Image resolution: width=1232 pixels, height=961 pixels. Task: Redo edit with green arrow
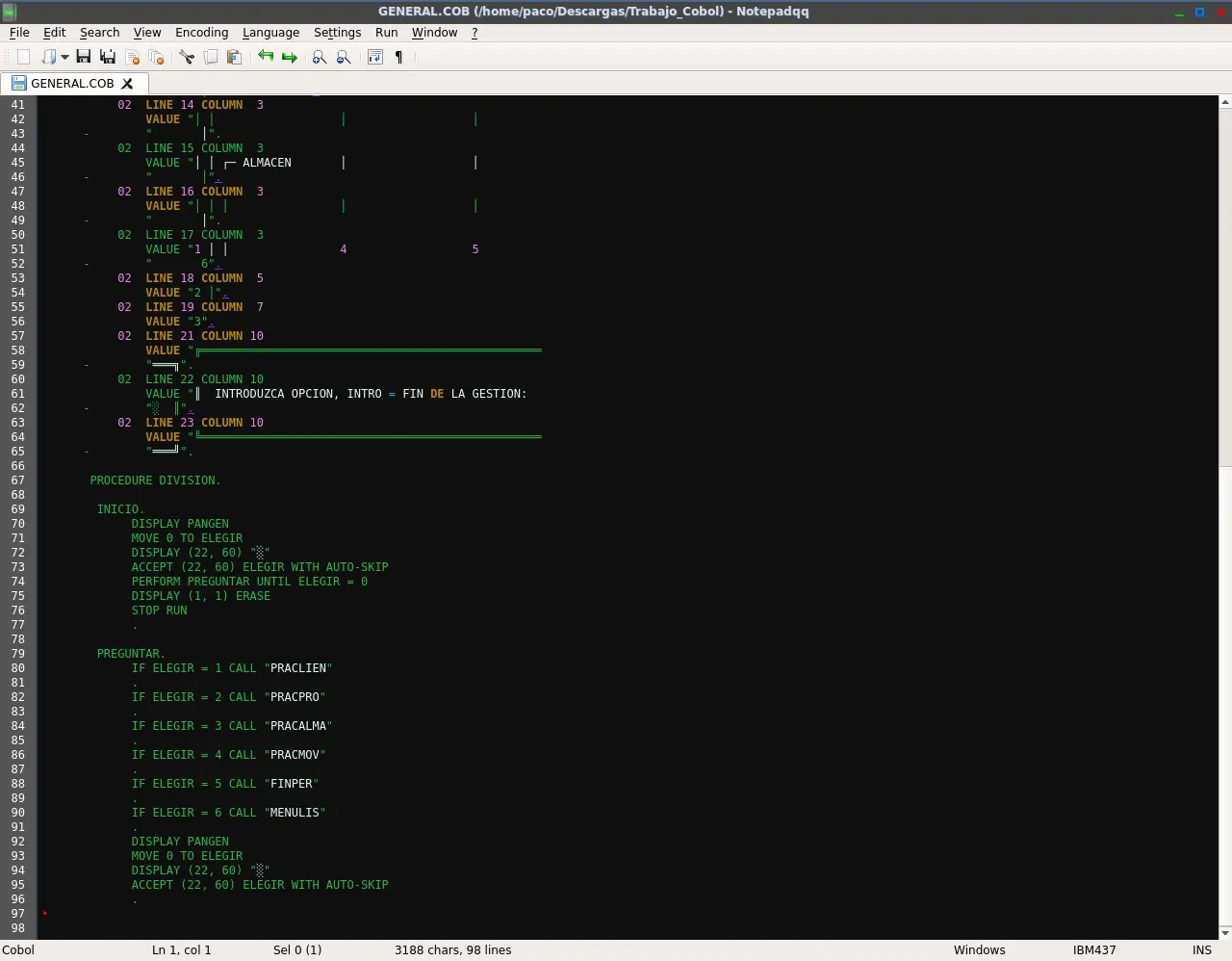[290, 57]
